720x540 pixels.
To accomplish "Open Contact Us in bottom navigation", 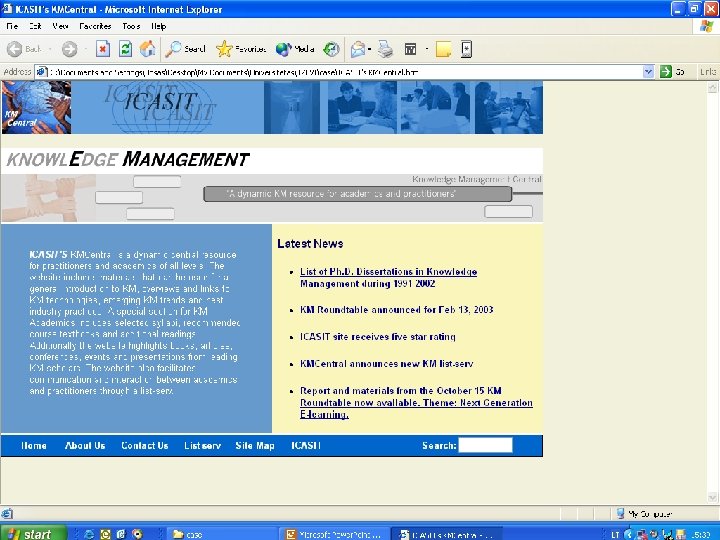I will coord(145,445).
